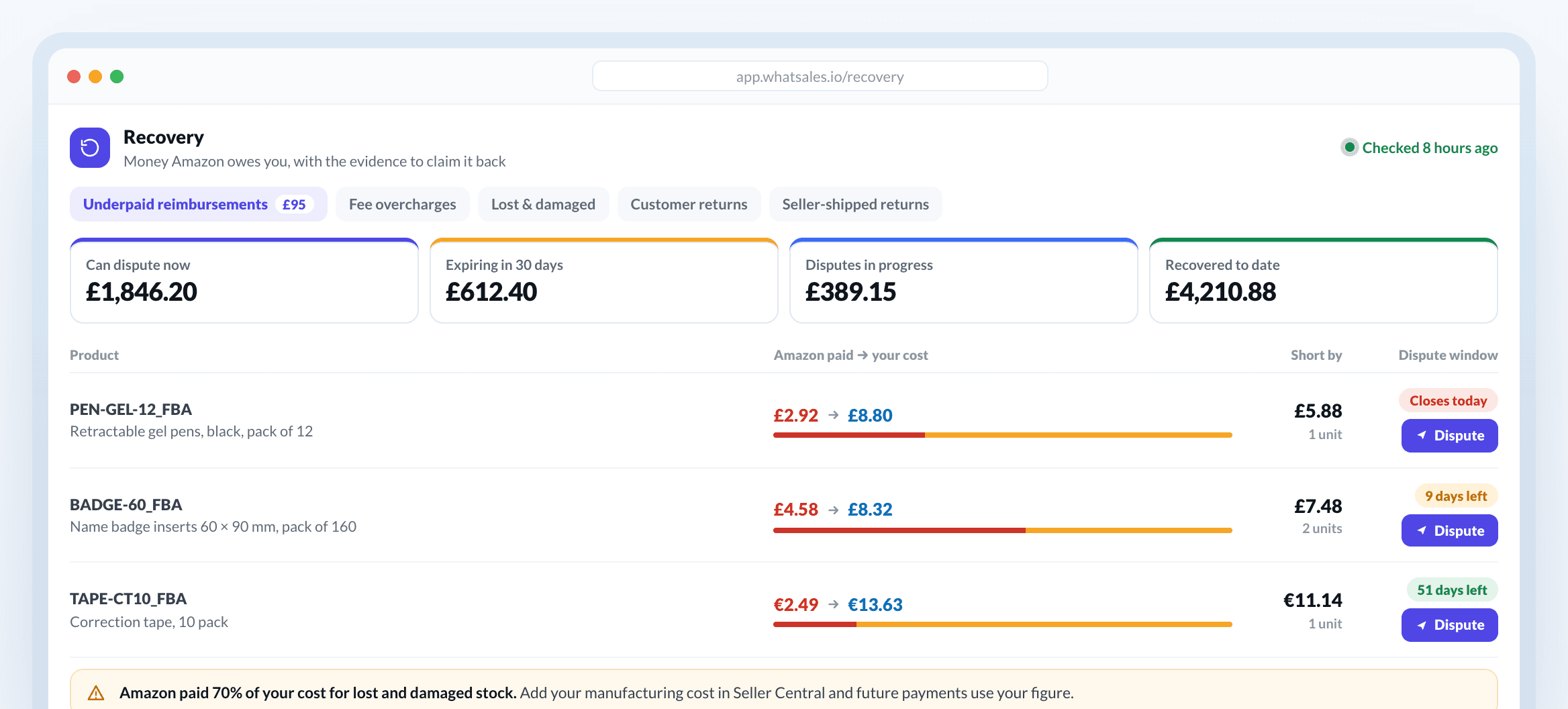Click the £5.88 short-by amount
The width and height of the screenshot is (1568, 709).
1318,411
